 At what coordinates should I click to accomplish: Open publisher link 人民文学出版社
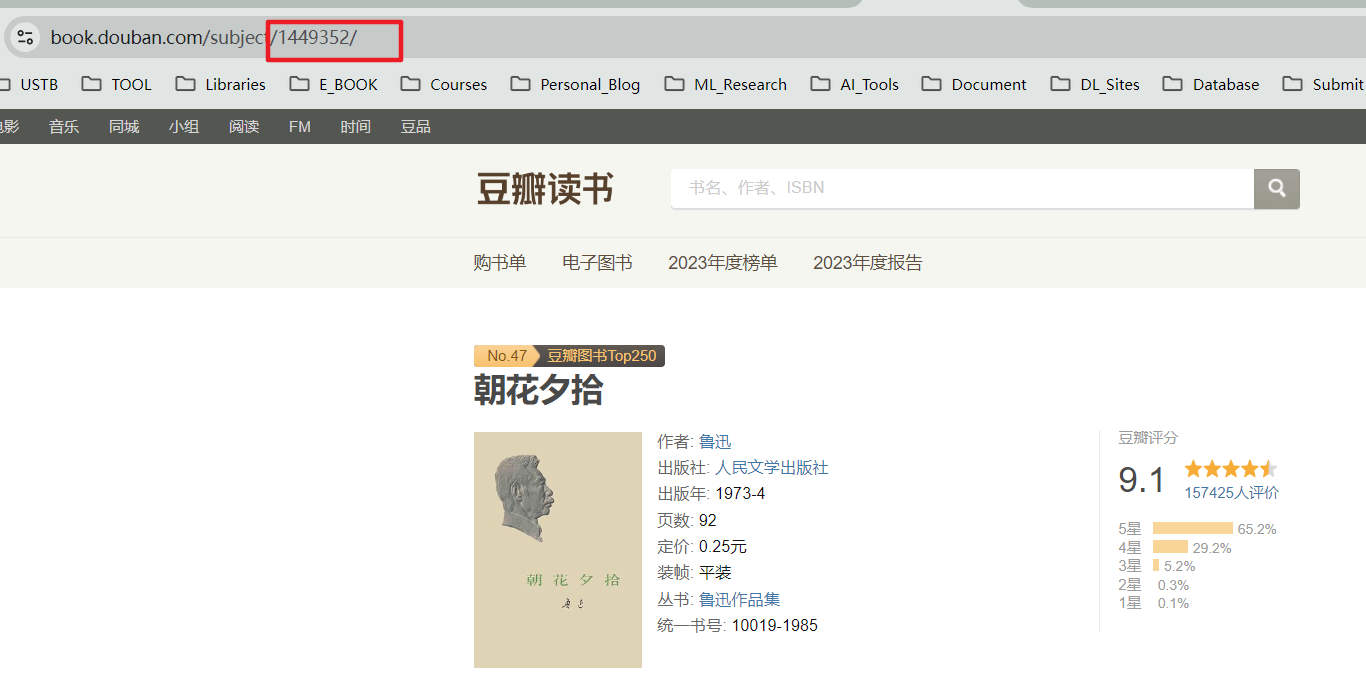tap(772, 468)
